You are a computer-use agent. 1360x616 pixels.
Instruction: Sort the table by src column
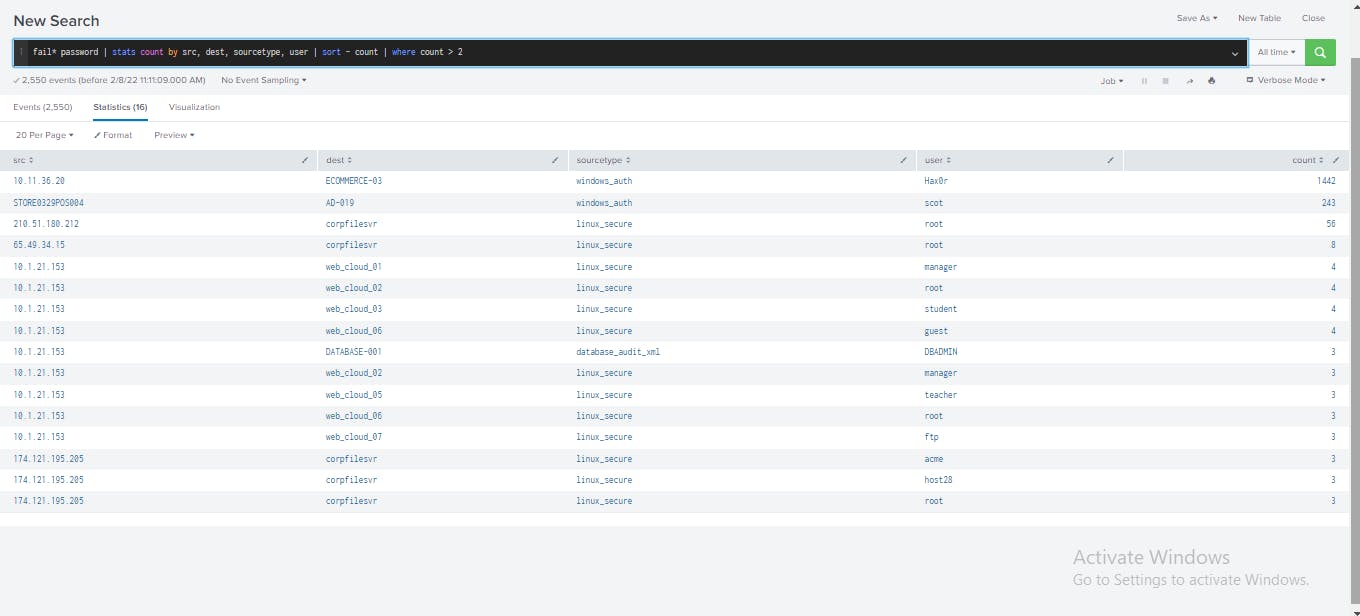[23, 160]
